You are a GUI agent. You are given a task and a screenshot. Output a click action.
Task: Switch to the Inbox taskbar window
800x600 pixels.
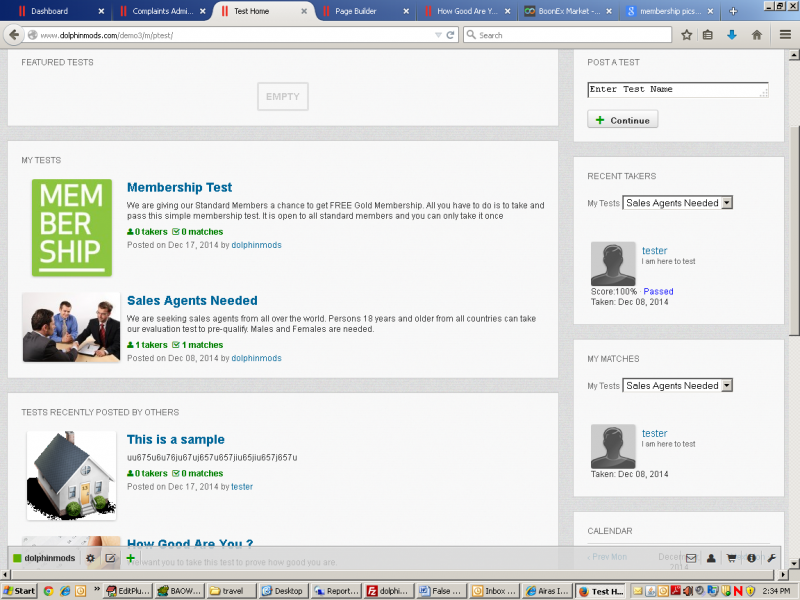pyautogui.click(x=493, y=591)
